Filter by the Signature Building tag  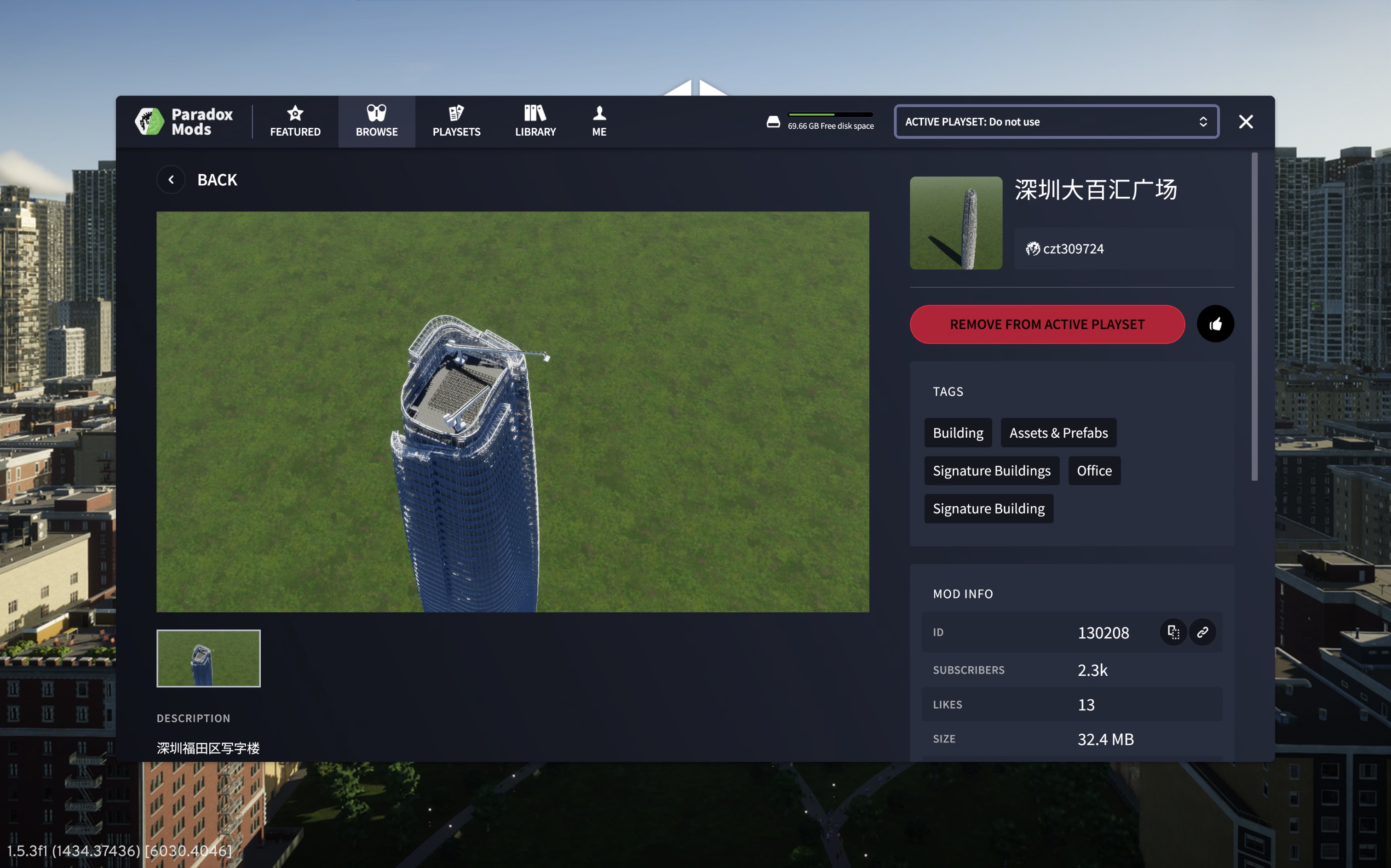(x=989, y=508)
